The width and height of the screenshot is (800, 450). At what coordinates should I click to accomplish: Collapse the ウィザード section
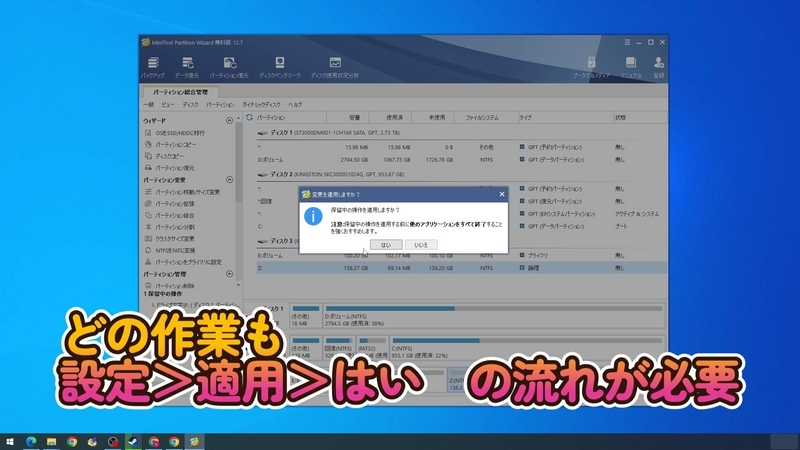tap(229, 120)
